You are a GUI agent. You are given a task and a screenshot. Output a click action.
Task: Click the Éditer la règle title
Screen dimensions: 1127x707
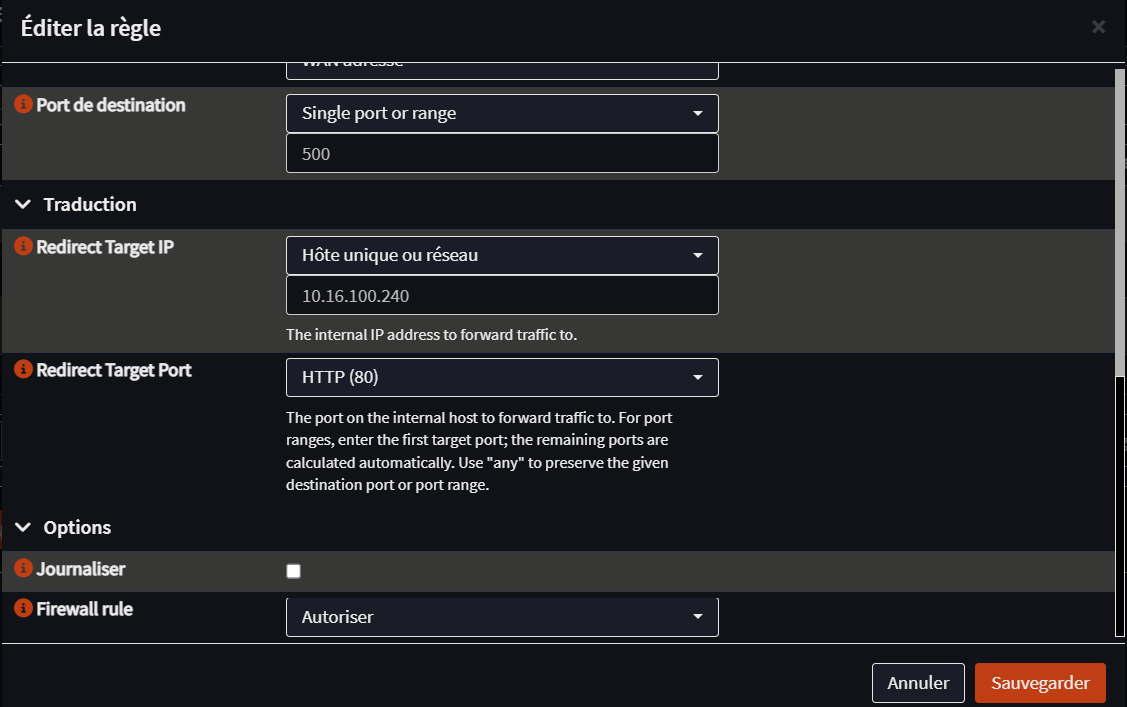coord(91,28)
